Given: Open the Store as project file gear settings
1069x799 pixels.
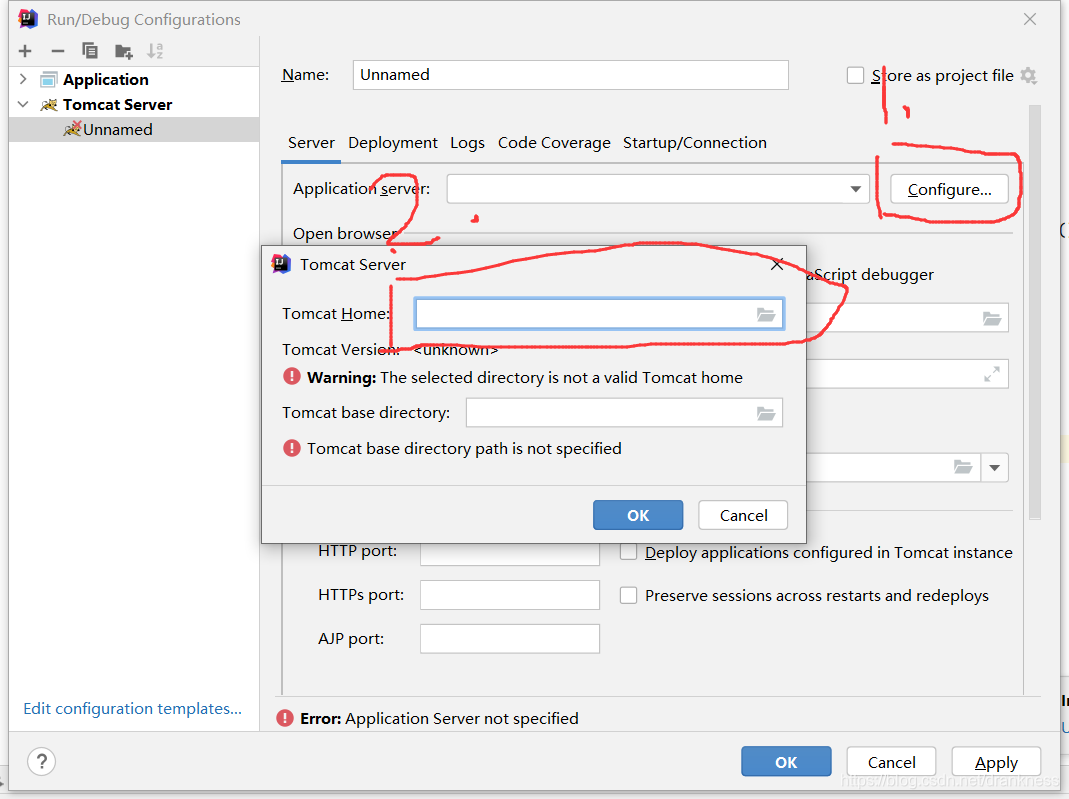Looking at the screenshot, I should tap(1029, 76).
